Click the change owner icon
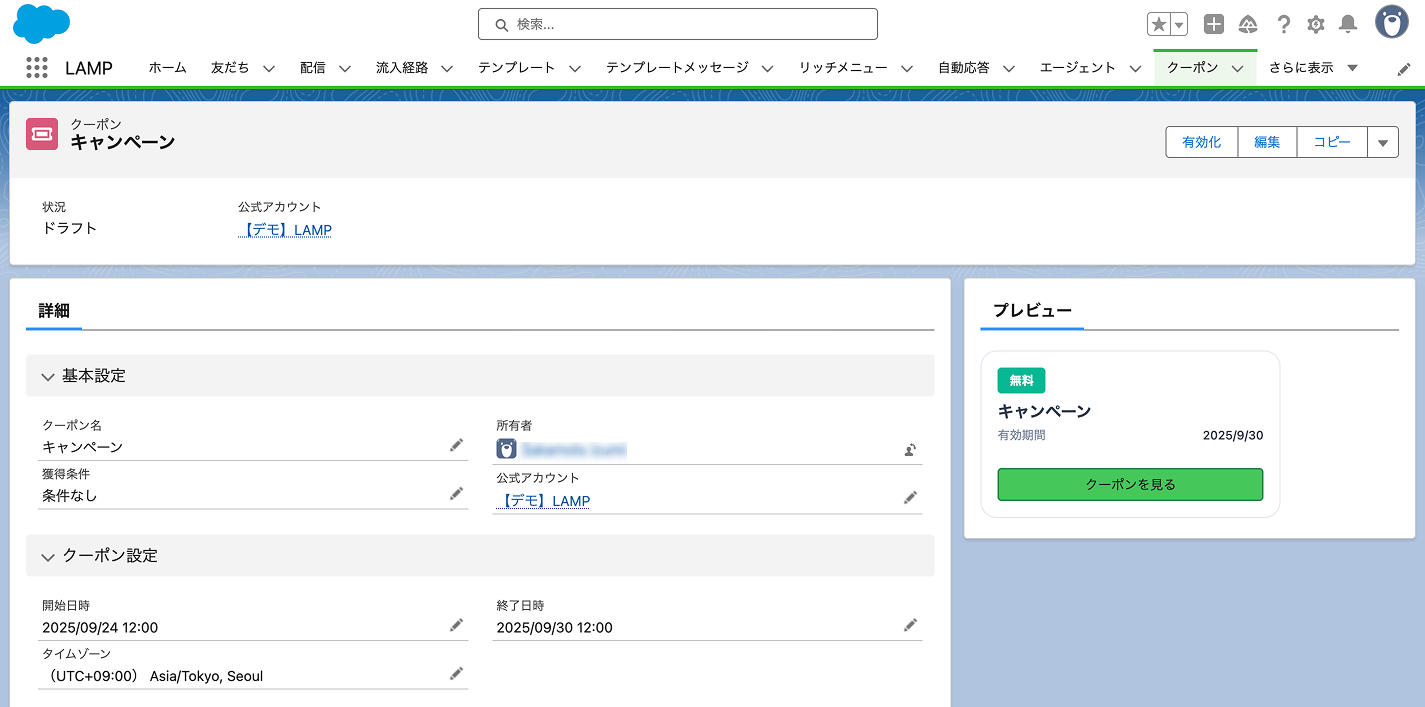 [x=910, y=450]
